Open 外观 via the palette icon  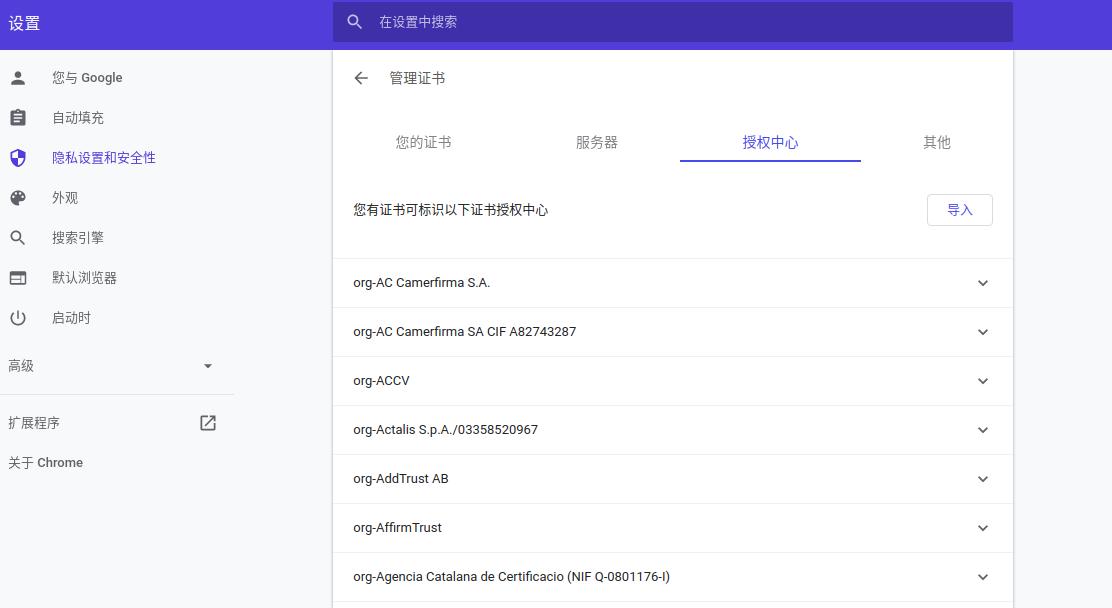click(x=18, y=198)
